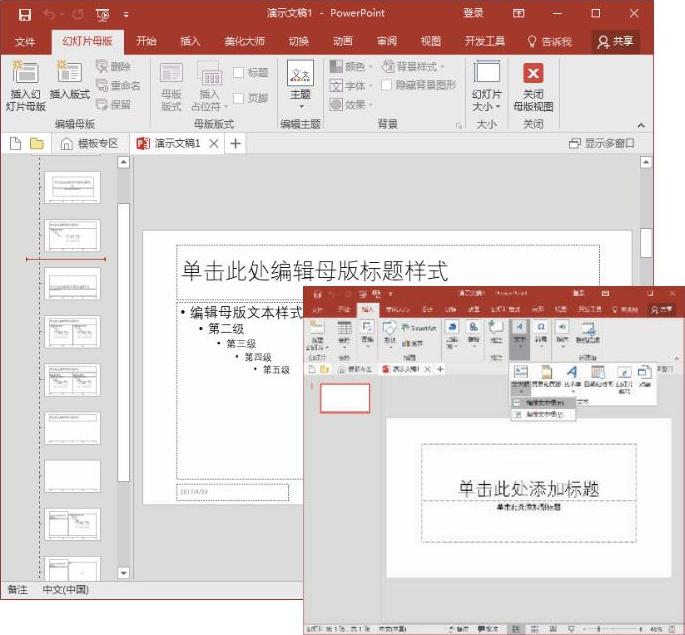This screenshot has height=635, width=685.
Task: Click 重命名 to rename the layout
Action: [x=118, y=86]
